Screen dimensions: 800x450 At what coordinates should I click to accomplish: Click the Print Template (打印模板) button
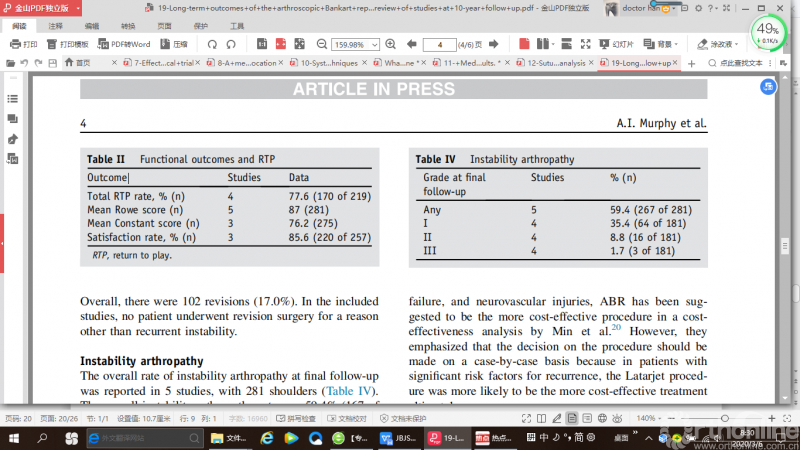68,45
